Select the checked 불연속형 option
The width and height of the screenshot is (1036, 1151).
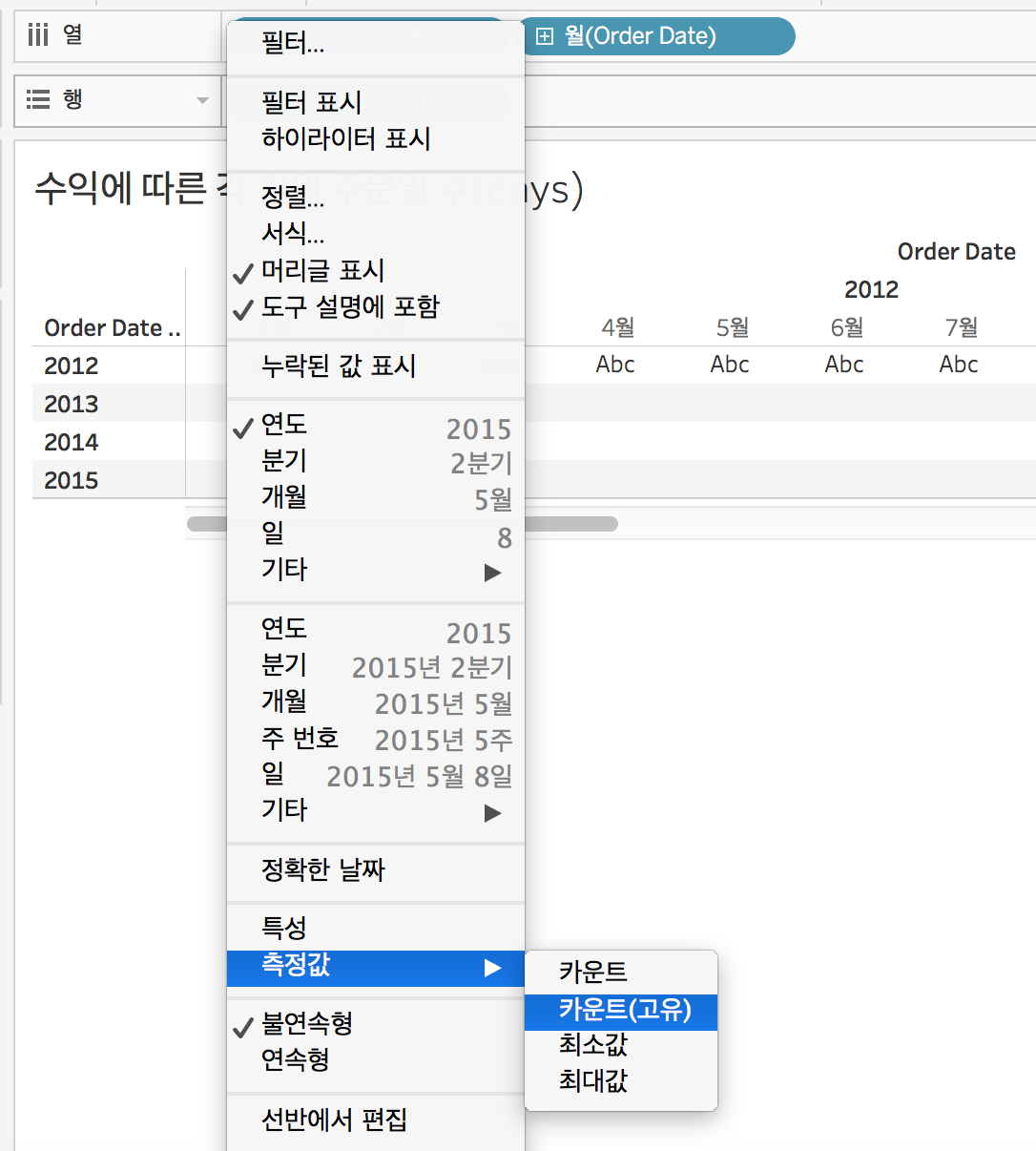coord(376,1024)
